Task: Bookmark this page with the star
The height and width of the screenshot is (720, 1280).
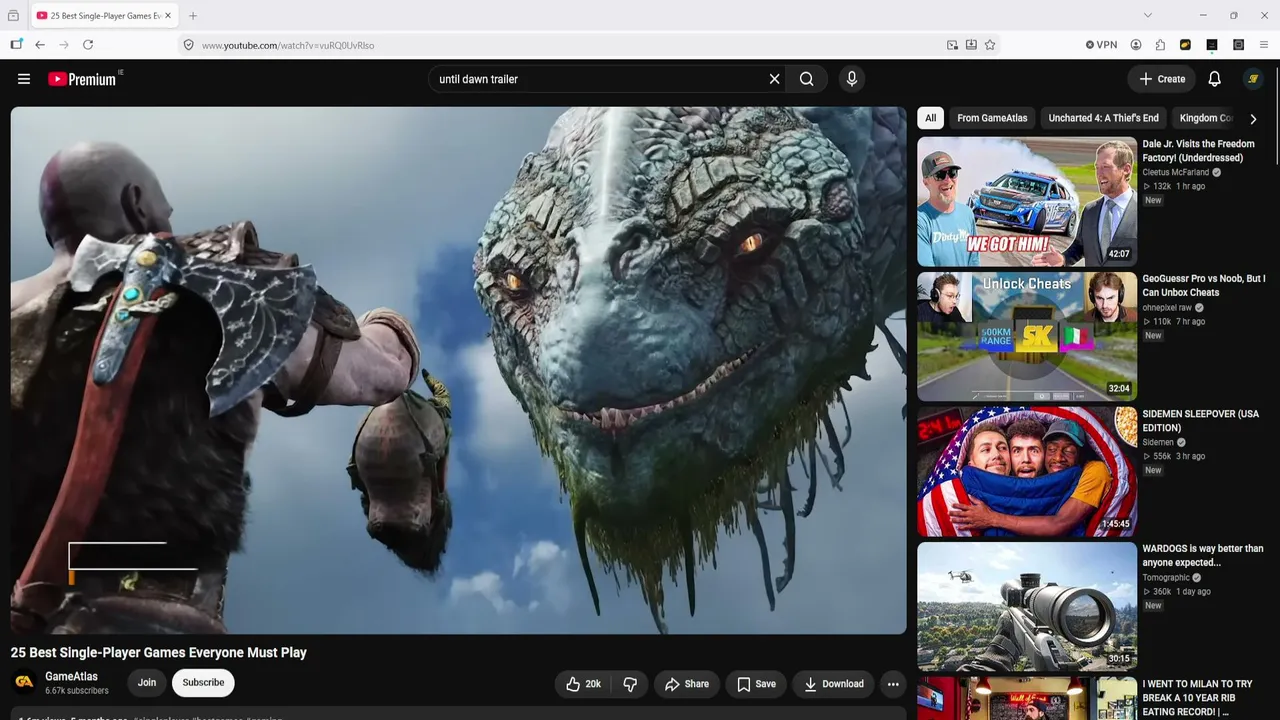Action: pos(990,45)
